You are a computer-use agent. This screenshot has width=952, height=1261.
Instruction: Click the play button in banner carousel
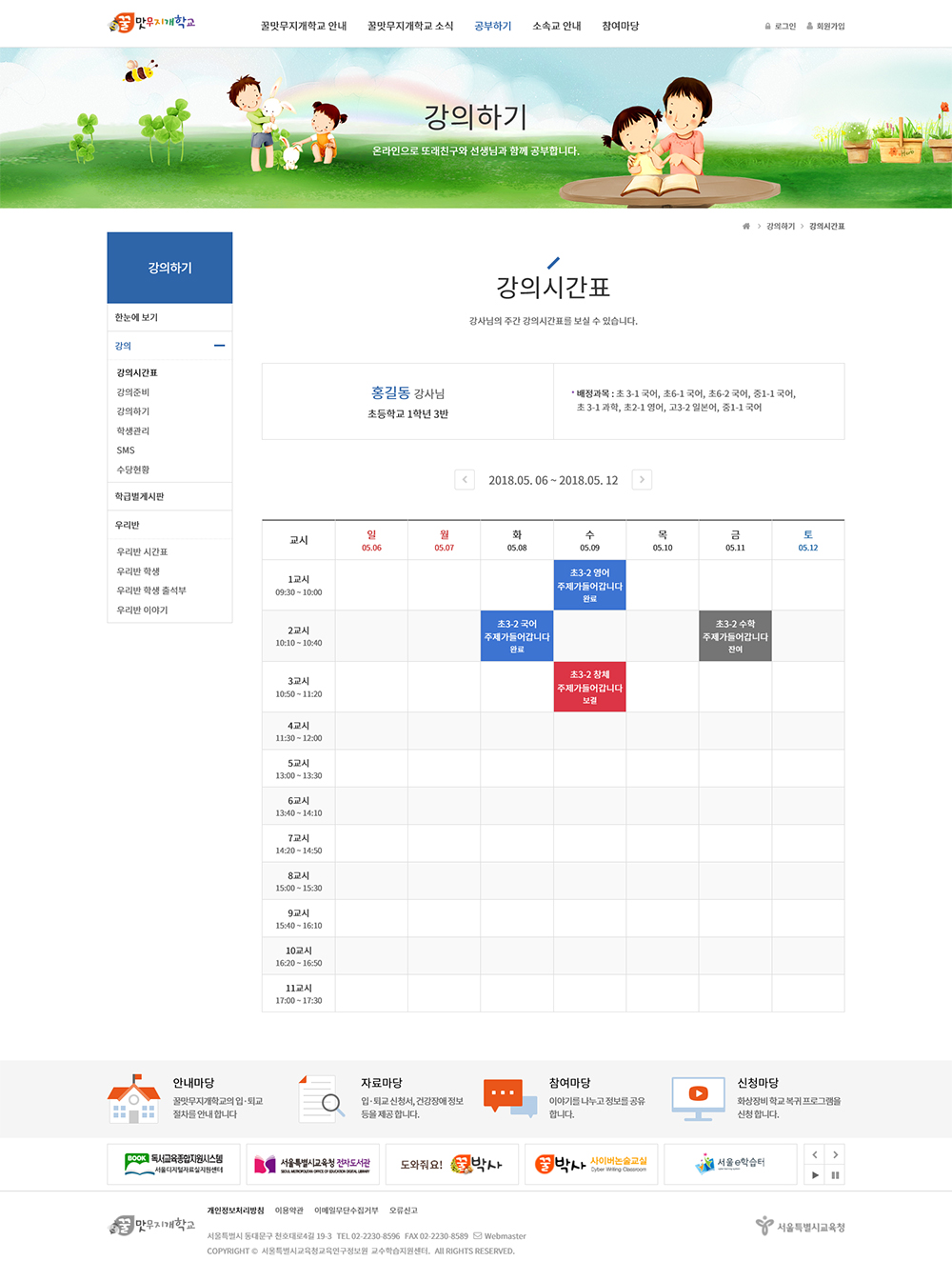coord(815,1175)
